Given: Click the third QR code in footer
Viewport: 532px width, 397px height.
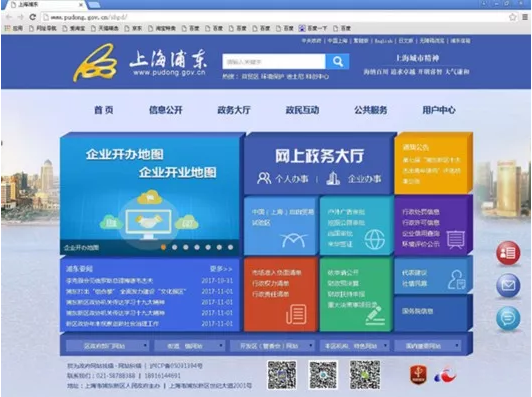Looking at the screenshot, I should click(365, 375).
